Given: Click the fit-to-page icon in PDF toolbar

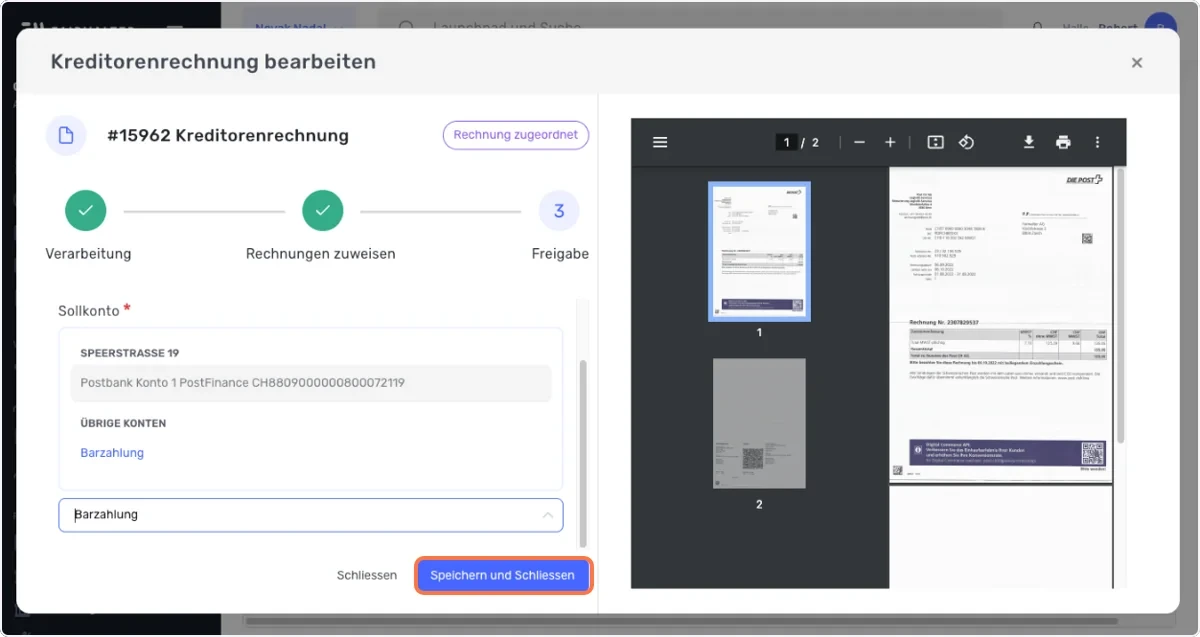Looking at the screenshot, I should tap(936, 142).
